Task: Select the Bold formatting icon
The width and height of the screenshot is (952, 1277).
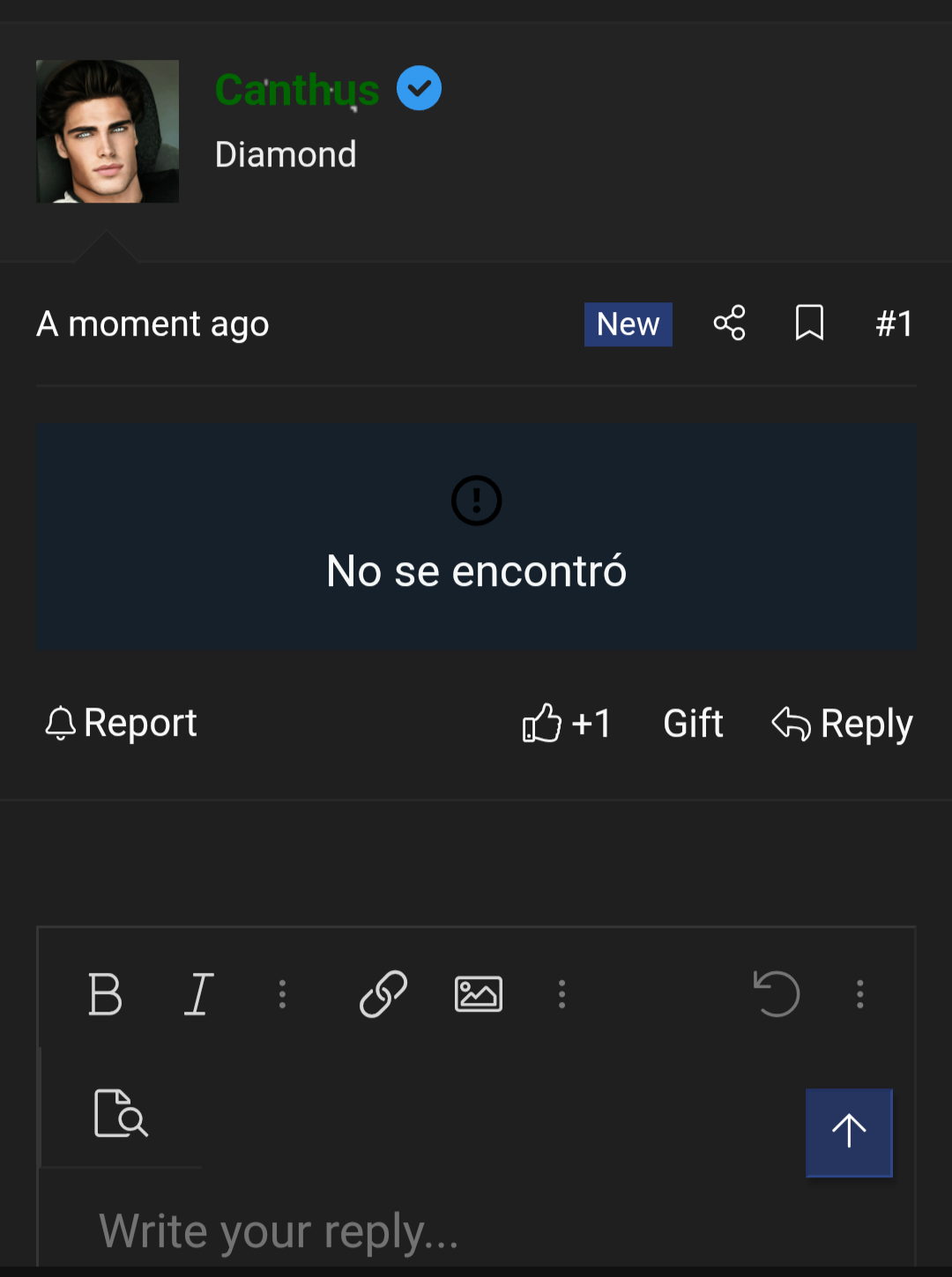Action: click(x=106, y=994)
